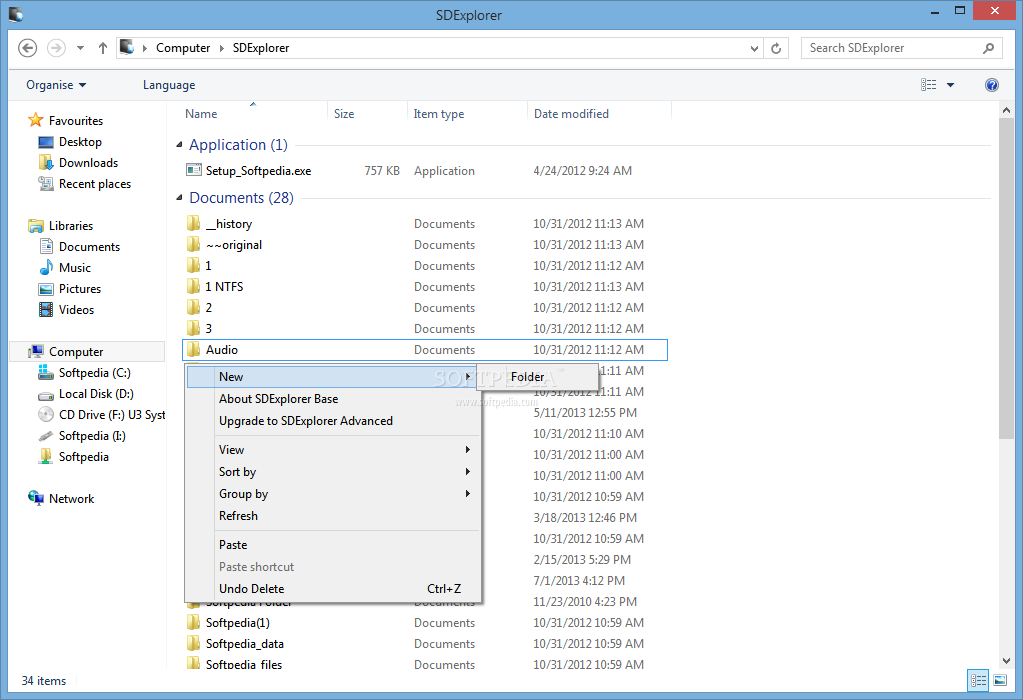
Task: Open the address bar history dropdown
Action: [754, 48]
